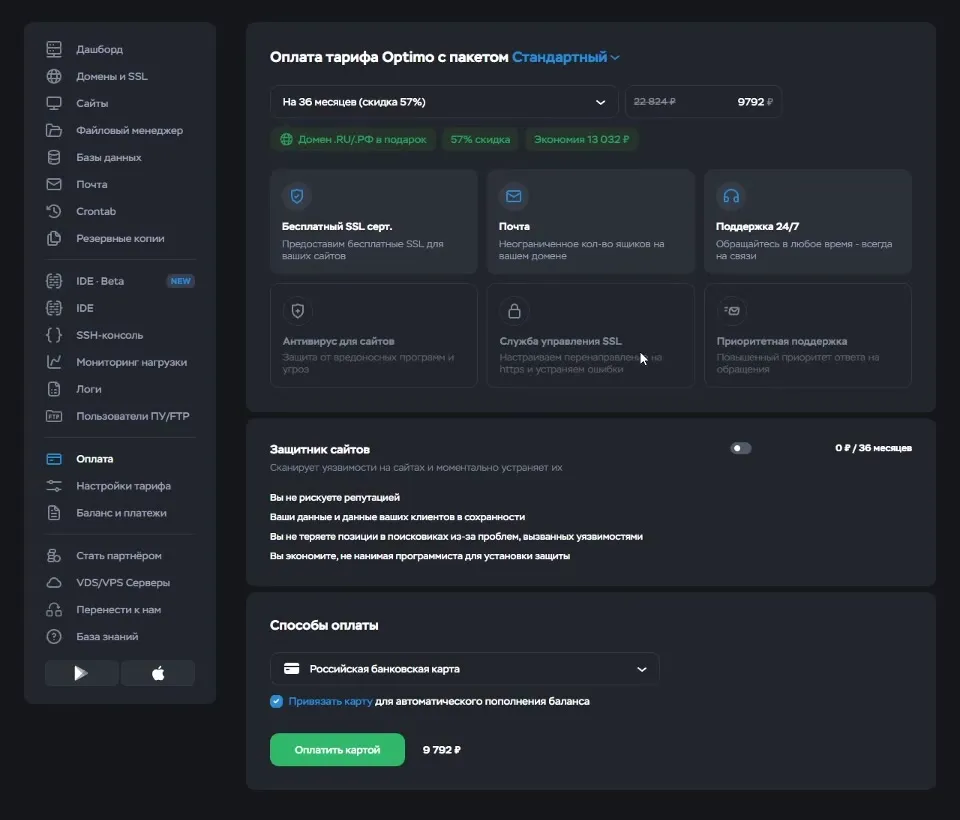Screen dimensions: 960x820
Task: Click the document icon beside Логи
Action: click(x=54, y=389)
